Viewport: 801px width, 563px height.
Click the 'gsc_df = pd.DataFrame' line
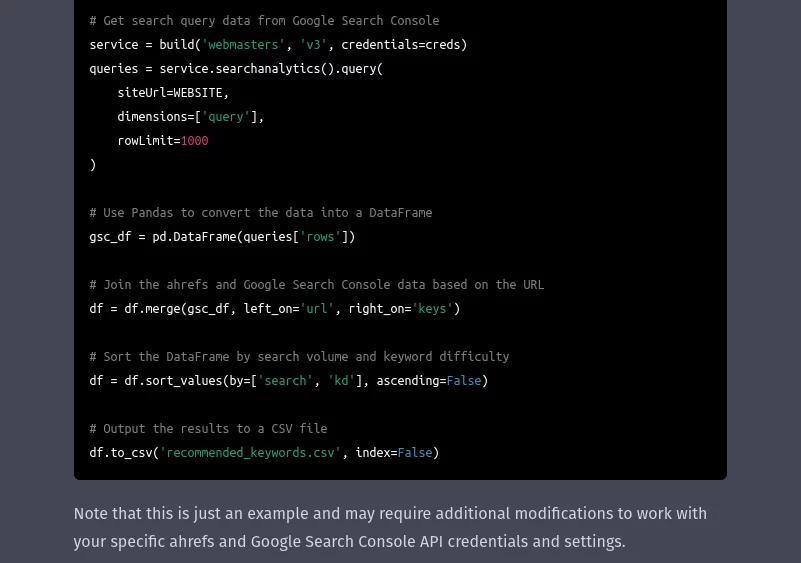pyautogui.click(x=222, y=237)
